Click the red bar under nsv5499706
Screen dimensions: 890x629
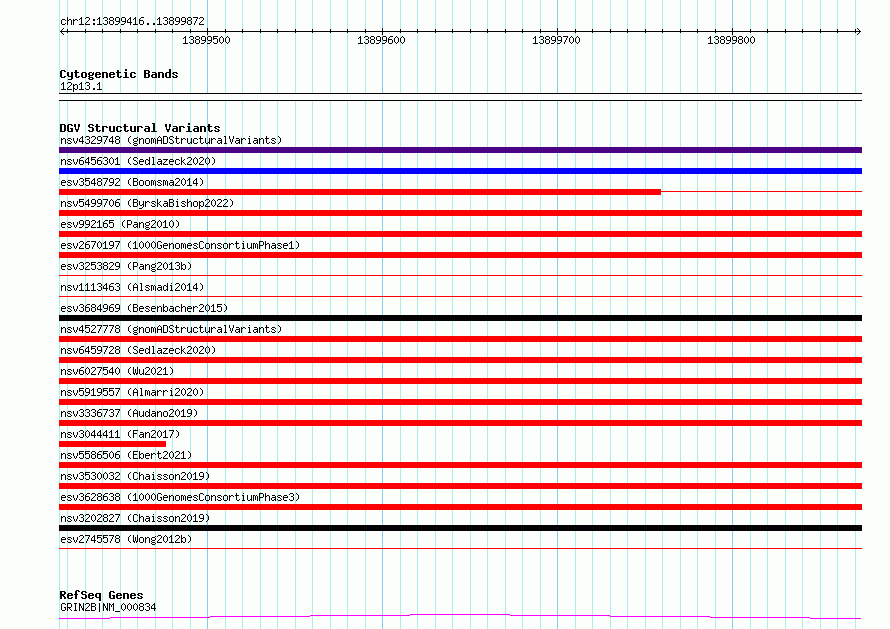pyautogui.click(x=460, y=213)
